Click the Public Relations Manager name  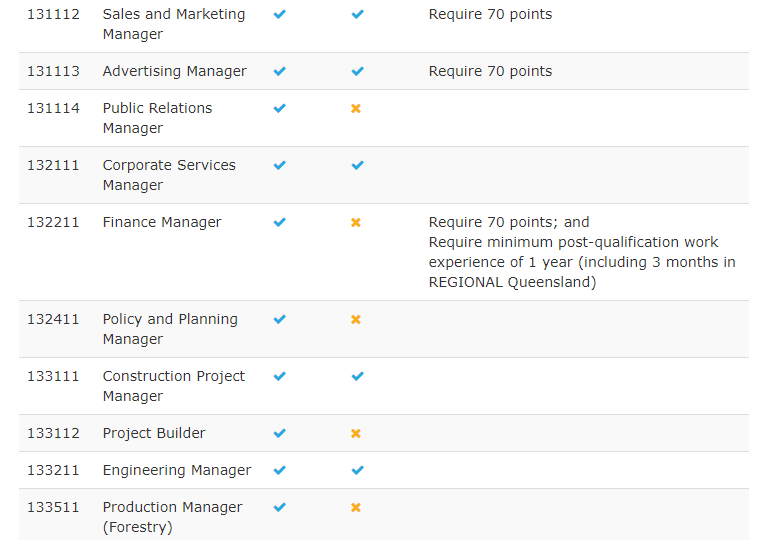[157, 118]
